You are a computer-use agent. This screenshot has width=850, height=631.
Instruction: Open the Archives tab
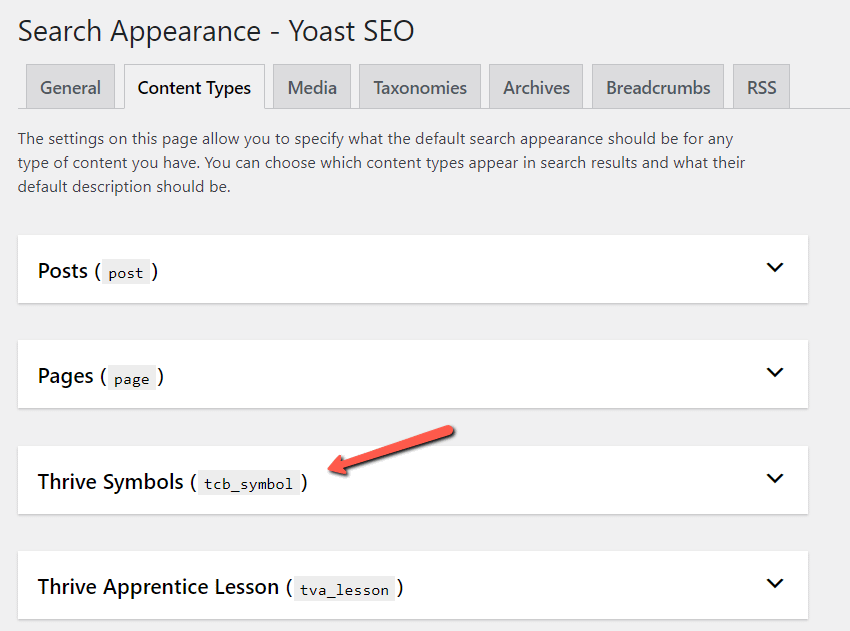536,87
